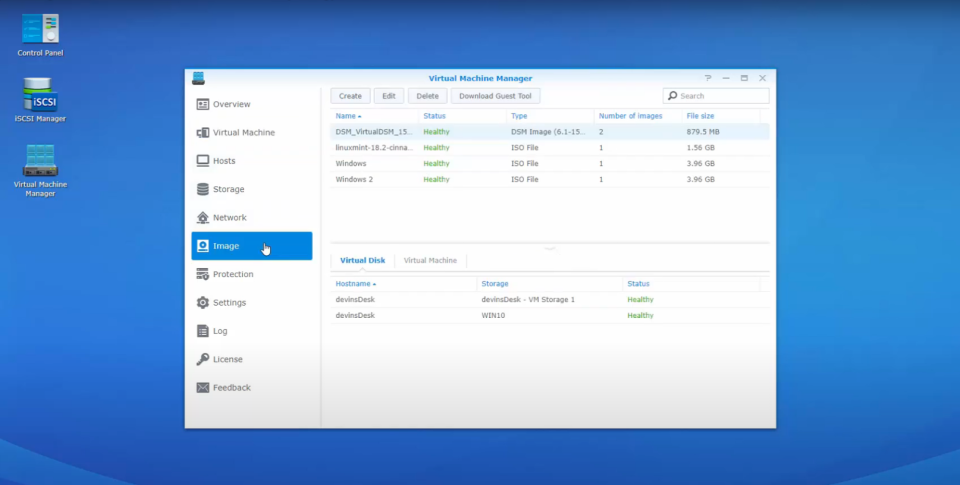Click the Delete button
960x485 pixels.
click(x=427, y=96)
